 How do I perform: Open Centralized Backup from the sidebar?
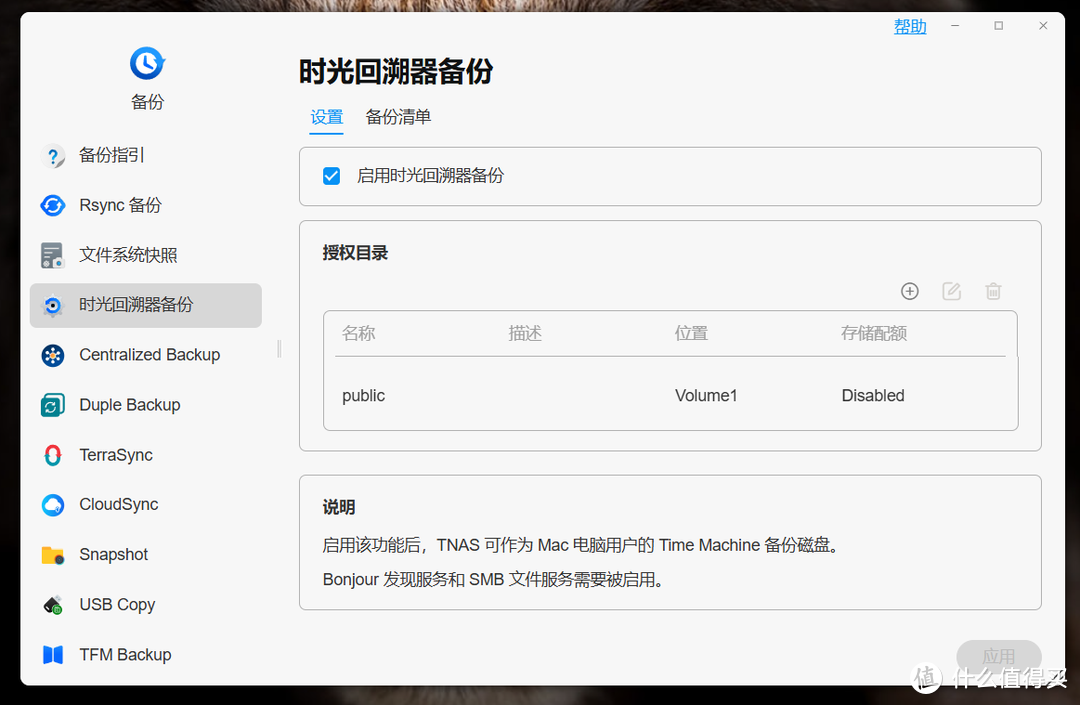coord(52,355)
